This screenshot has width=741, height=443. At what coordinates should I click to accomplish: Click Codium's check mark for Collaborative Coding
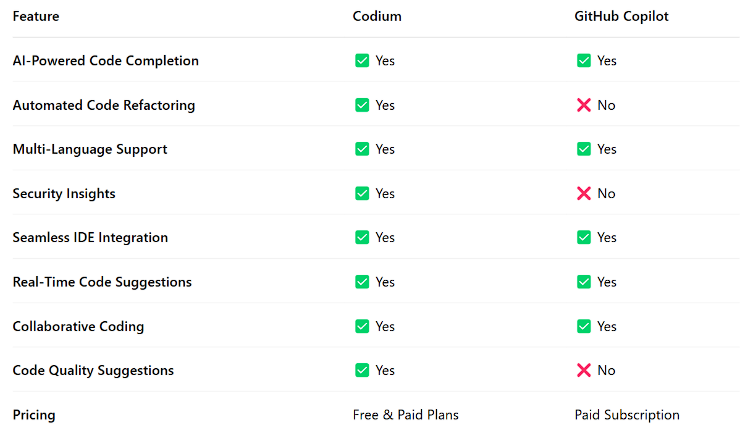tap(362, 326)
